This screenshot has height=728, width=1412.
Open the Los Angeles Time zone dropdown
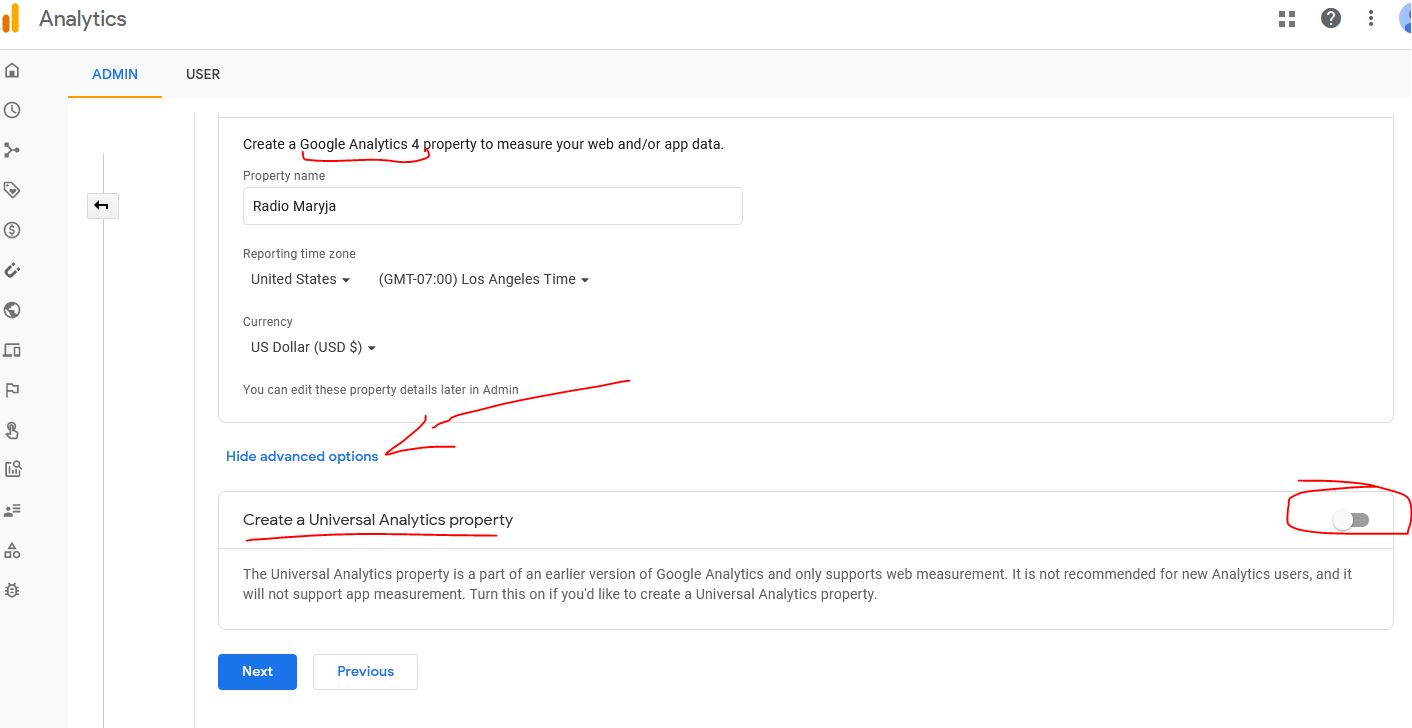[483, 279]
